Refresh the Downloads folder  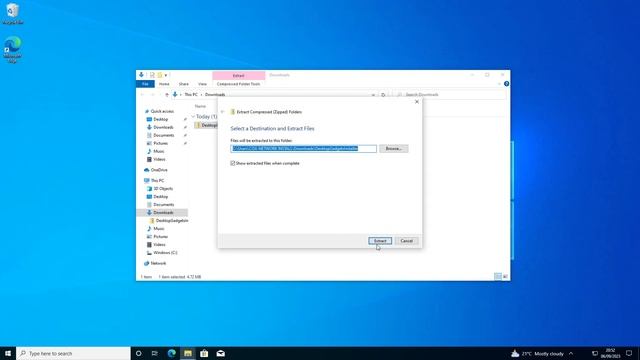coord(383,95)
